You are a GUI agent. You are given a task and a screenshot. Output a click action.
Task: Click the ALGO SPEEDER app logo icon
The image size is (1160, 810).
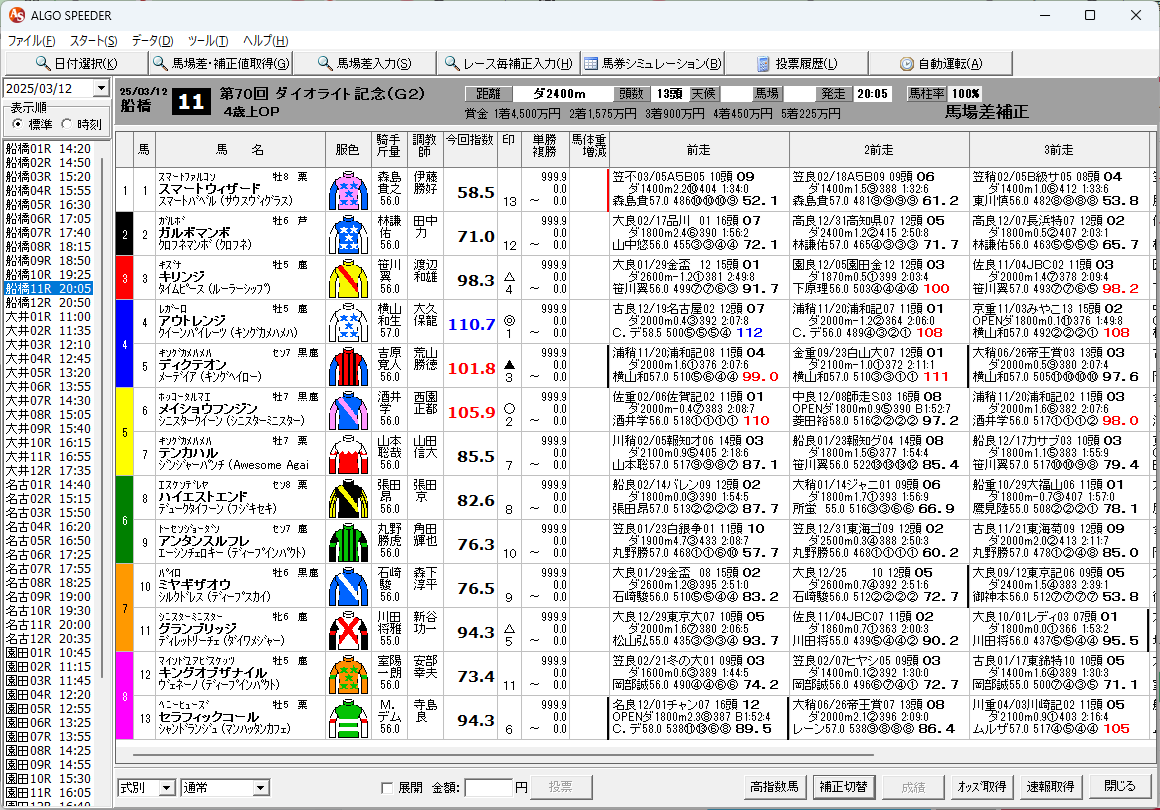click(16, 15)
